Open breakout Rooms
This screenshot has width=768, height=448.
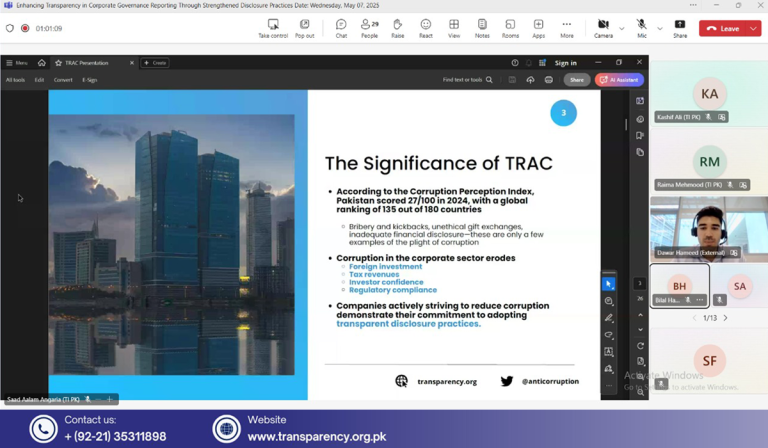[x=510, y=28]
